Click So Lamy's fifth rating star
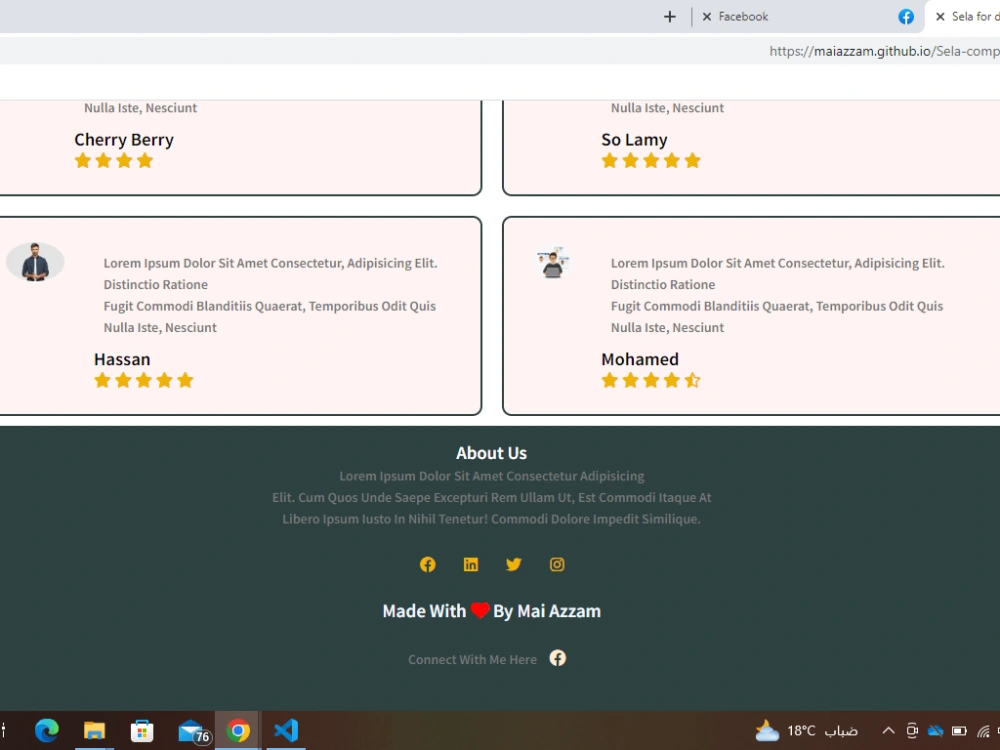 coord(692,161)
